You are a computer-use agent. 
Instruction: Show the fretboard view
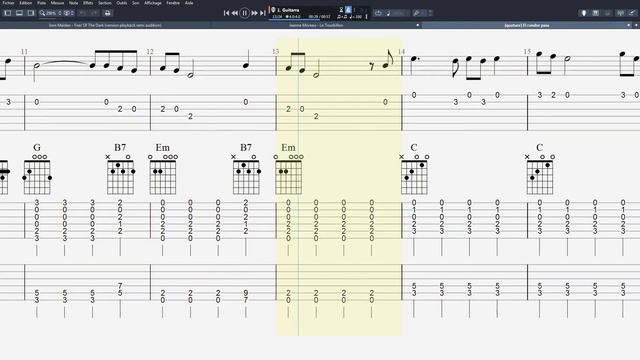[584, 13]
